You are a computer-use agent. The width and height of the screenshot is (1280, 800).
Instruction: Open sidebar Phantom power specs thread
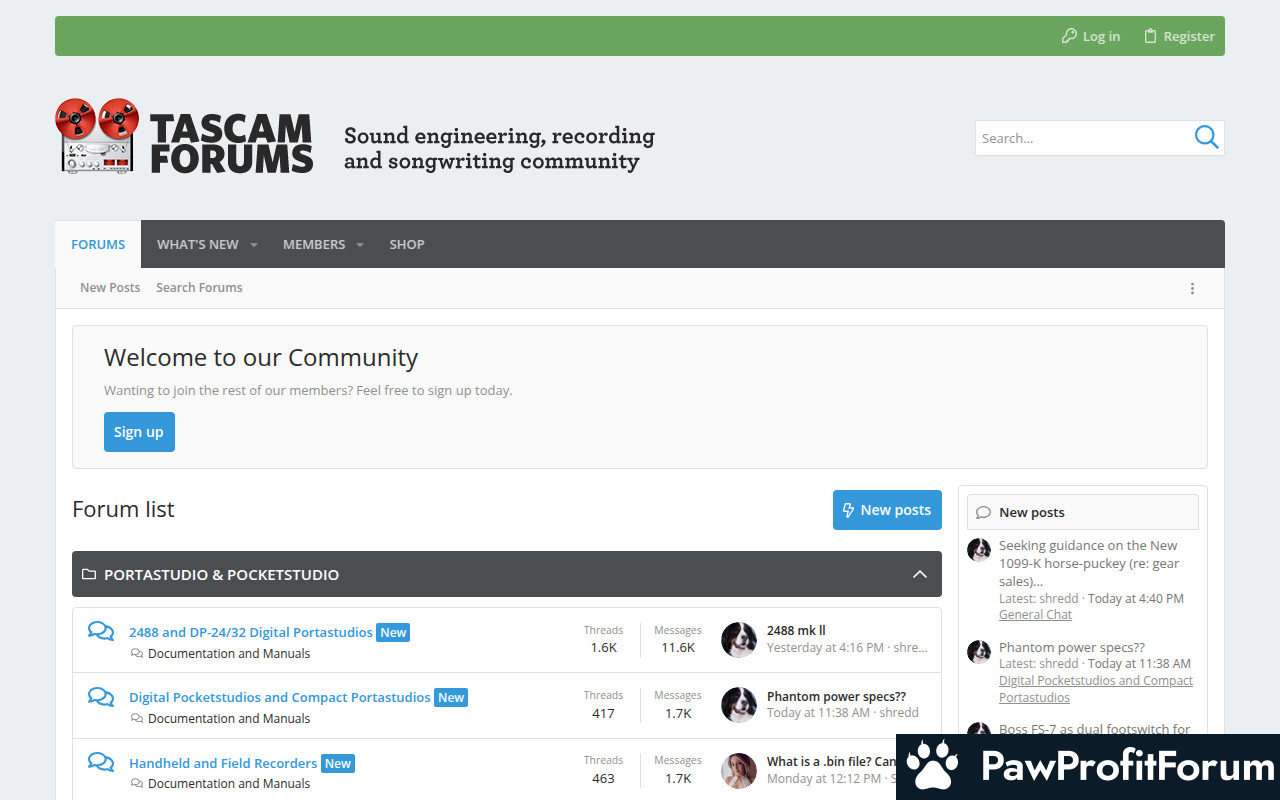[x=1072, y=647]
